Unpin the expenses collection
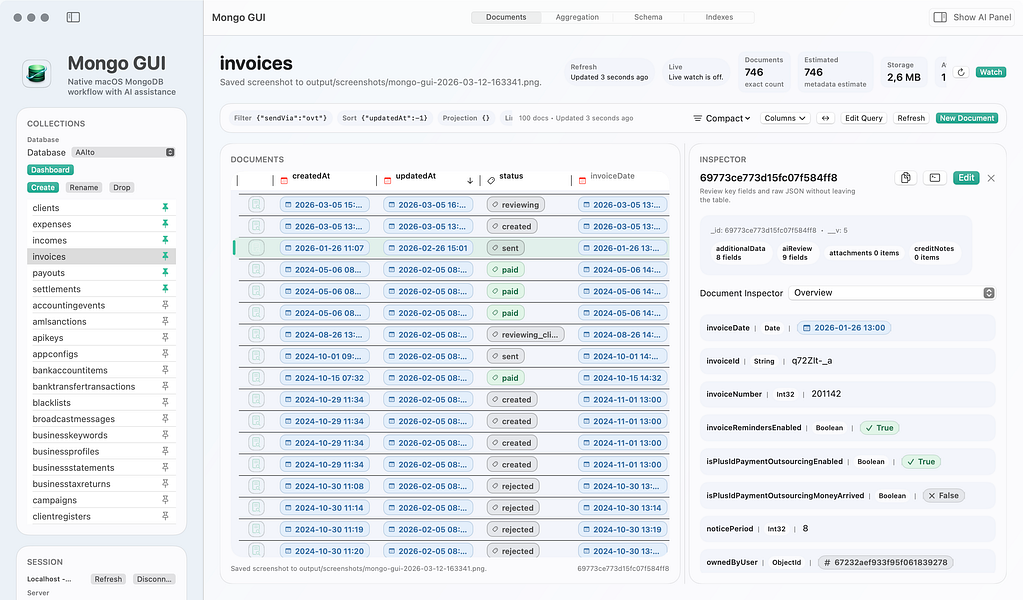The height and width of the screenshot is (600, 1023). coord(165,224)
